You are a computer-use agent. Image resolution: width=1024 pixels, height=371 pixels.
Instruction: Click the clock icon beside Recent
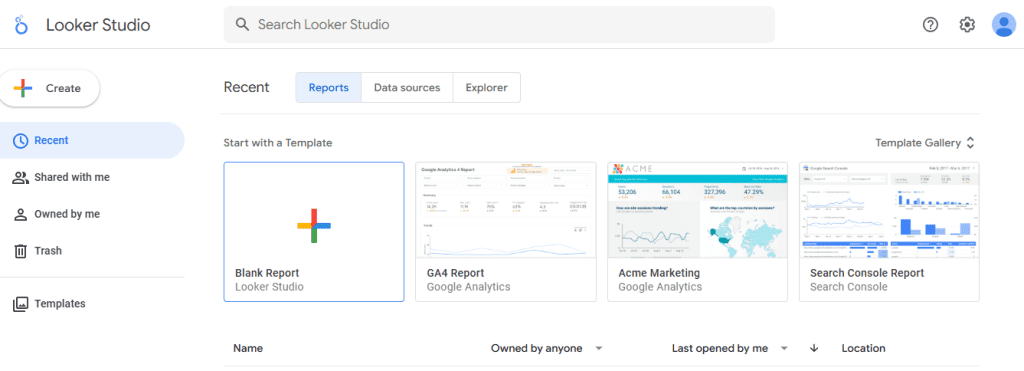click(x=21, y=140)
